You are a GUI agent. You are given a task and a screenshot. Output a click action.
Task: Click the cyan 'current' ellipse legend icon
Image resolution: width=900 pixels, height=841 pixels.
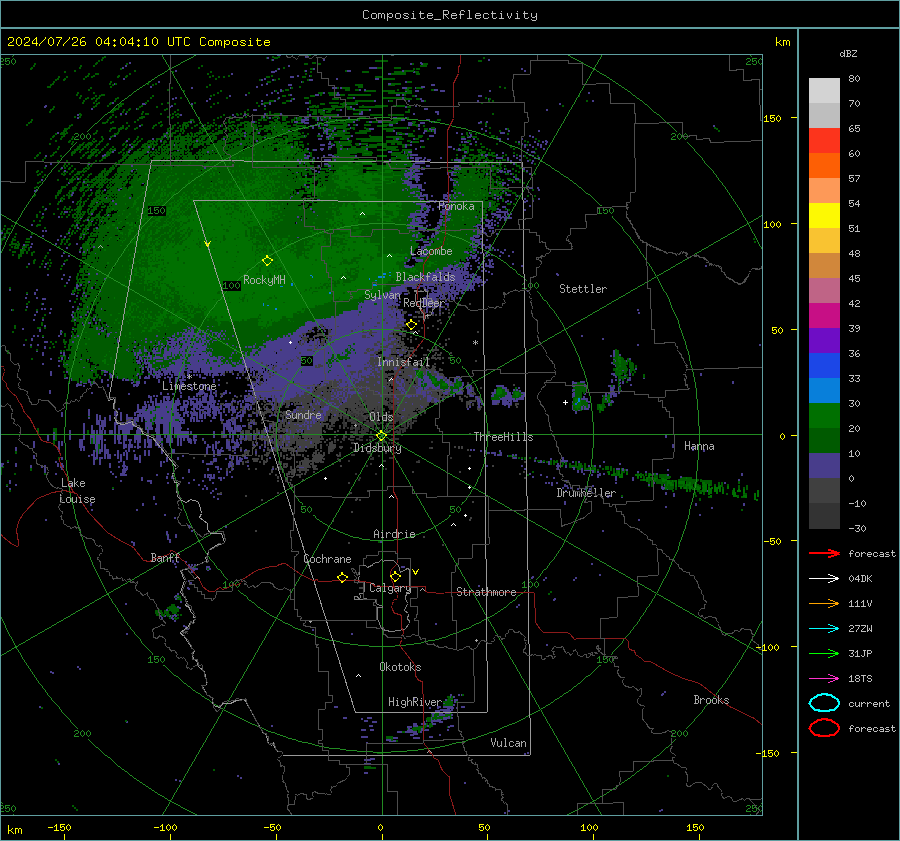824,703
